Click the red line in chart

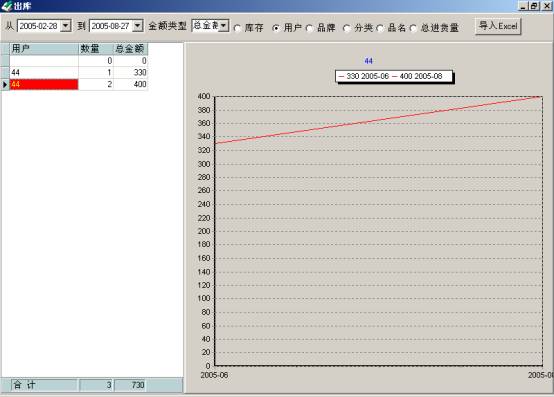click(x=378, y=120)
